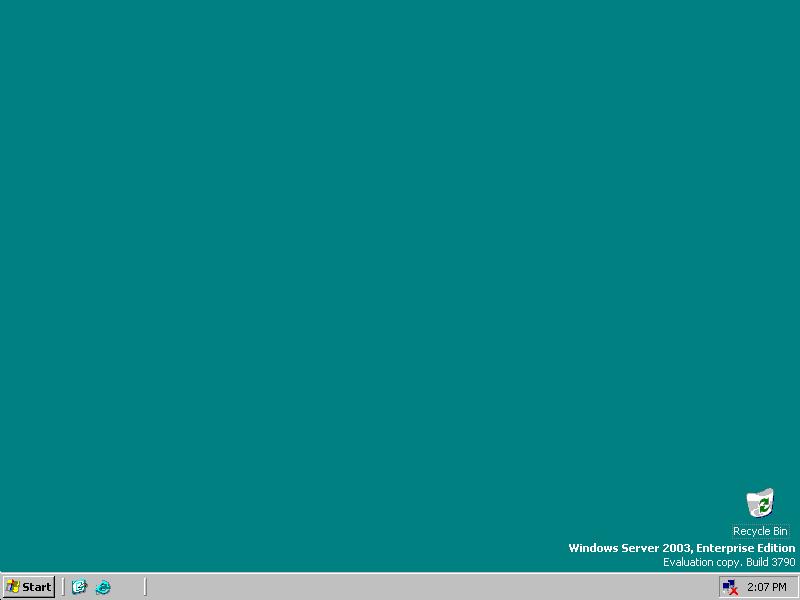The height and width of the screenshot is (600, 800).
Task: Click the disconnected network tray icon
Action: point(730,587)
